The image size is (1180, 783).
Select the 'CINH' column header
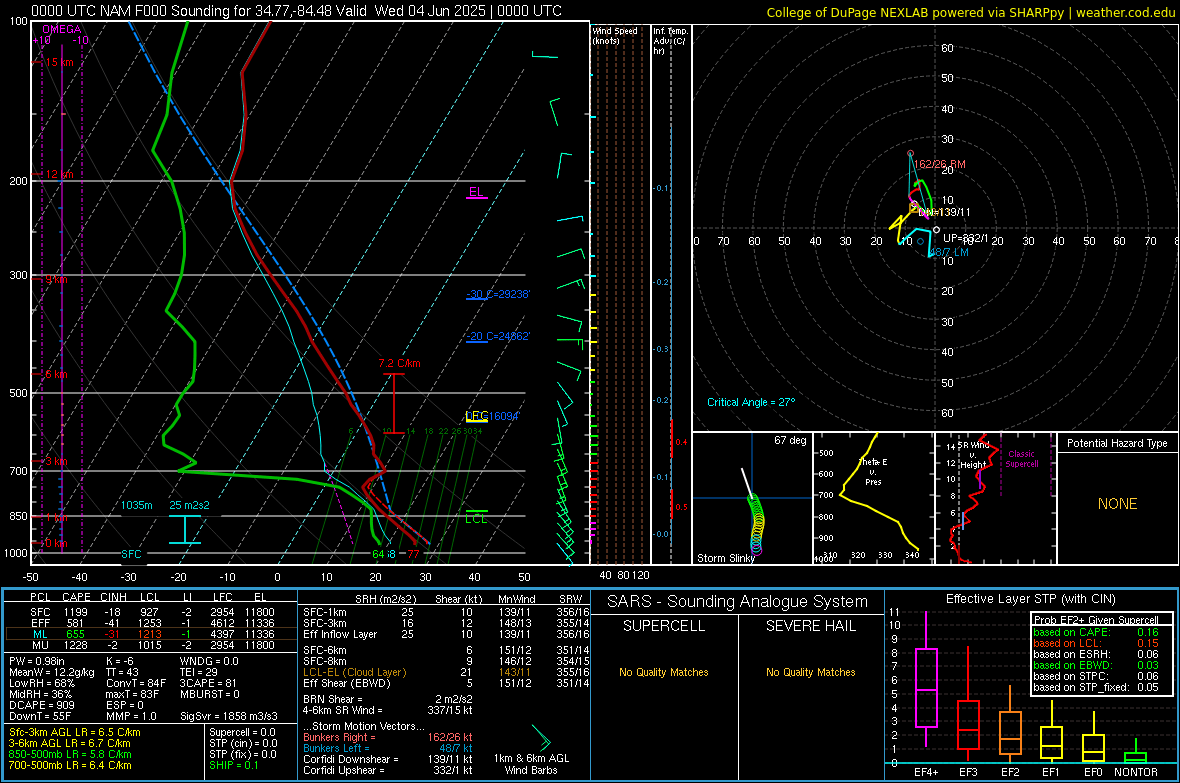point(114,597)
